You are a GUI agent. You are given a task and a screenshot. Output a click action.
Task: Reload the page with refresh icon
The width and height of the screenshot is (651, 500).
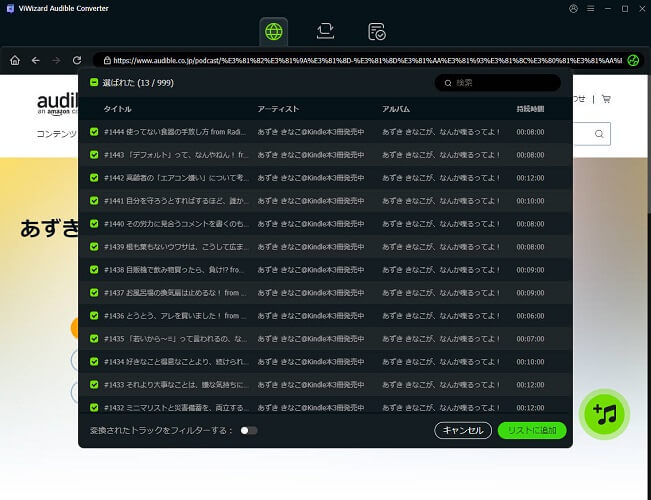(77, 61)
